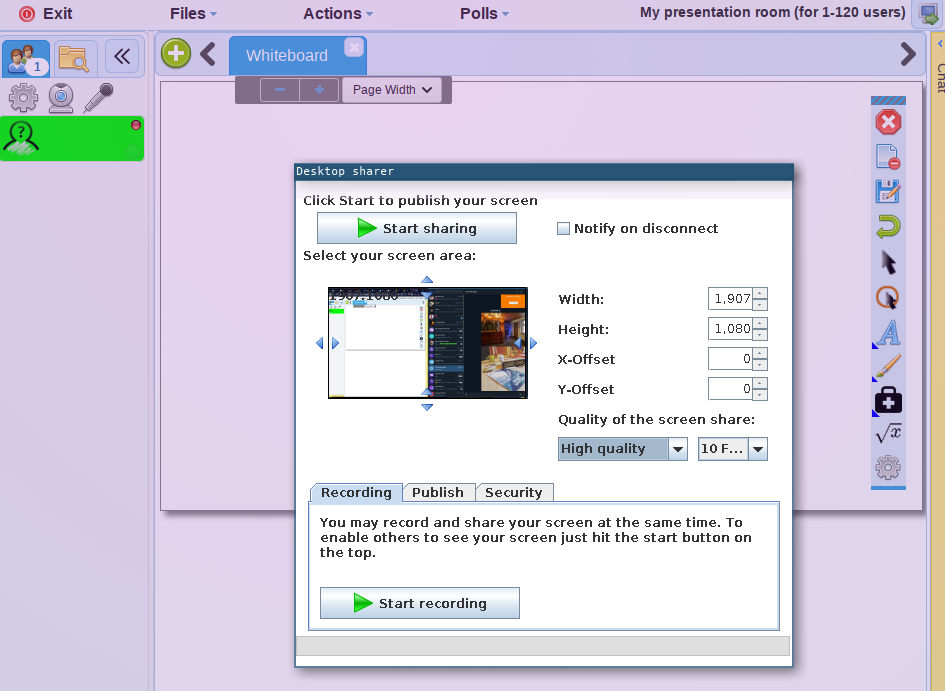
Task: Select the green user entry
Action: 72,139
